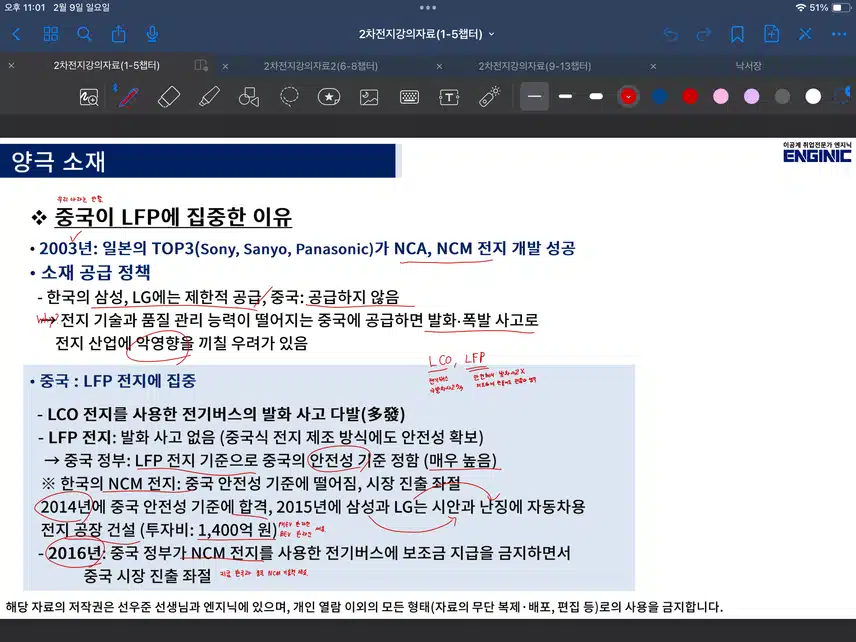Pick the lavender pen color
Screen dimensions: 856x642
[x=752, y=97]
